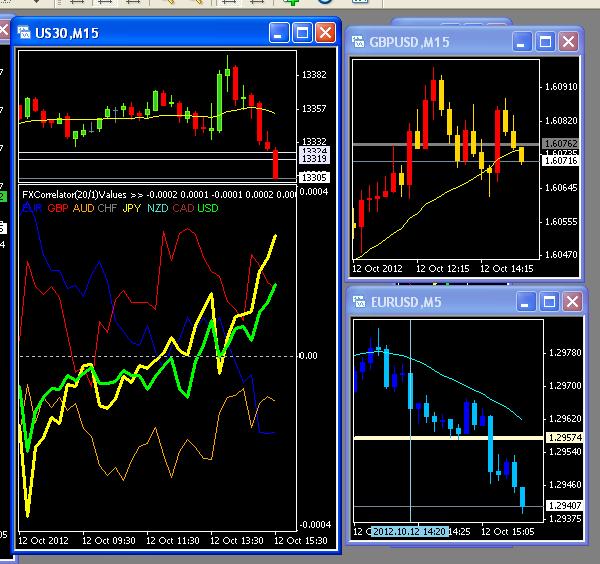
Task: Click the 12 Oct 11:30 time label
Action: pos(173,541)
